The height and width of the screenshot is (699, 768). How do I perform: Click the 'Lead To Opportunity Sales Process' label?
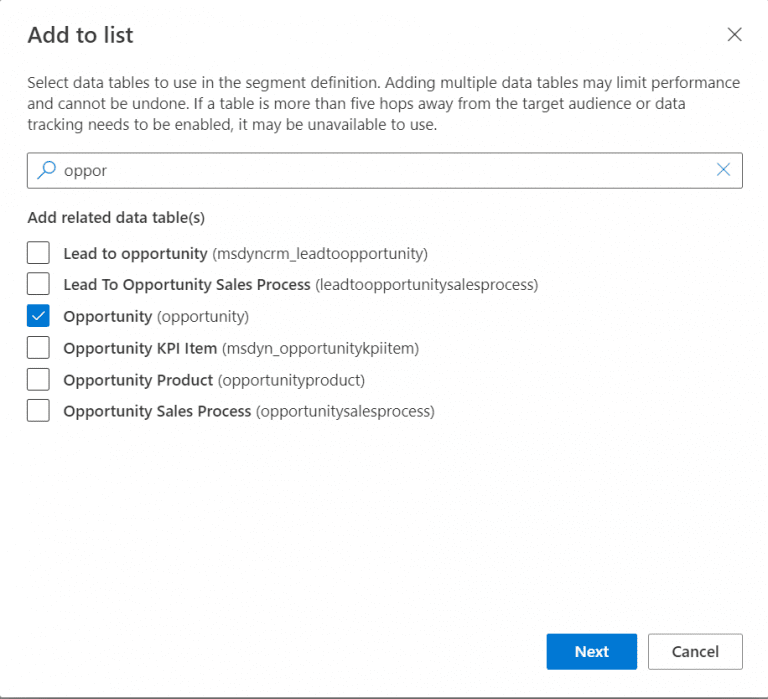[x=300, y=284]
